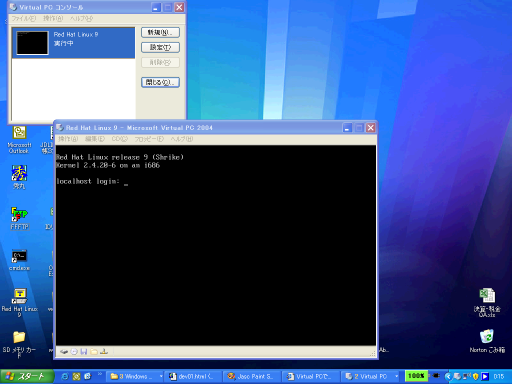Viewport: 512px width, 384px height.
Task: Select the cmd.exe desktop shortcut
Action: [19, 260]
